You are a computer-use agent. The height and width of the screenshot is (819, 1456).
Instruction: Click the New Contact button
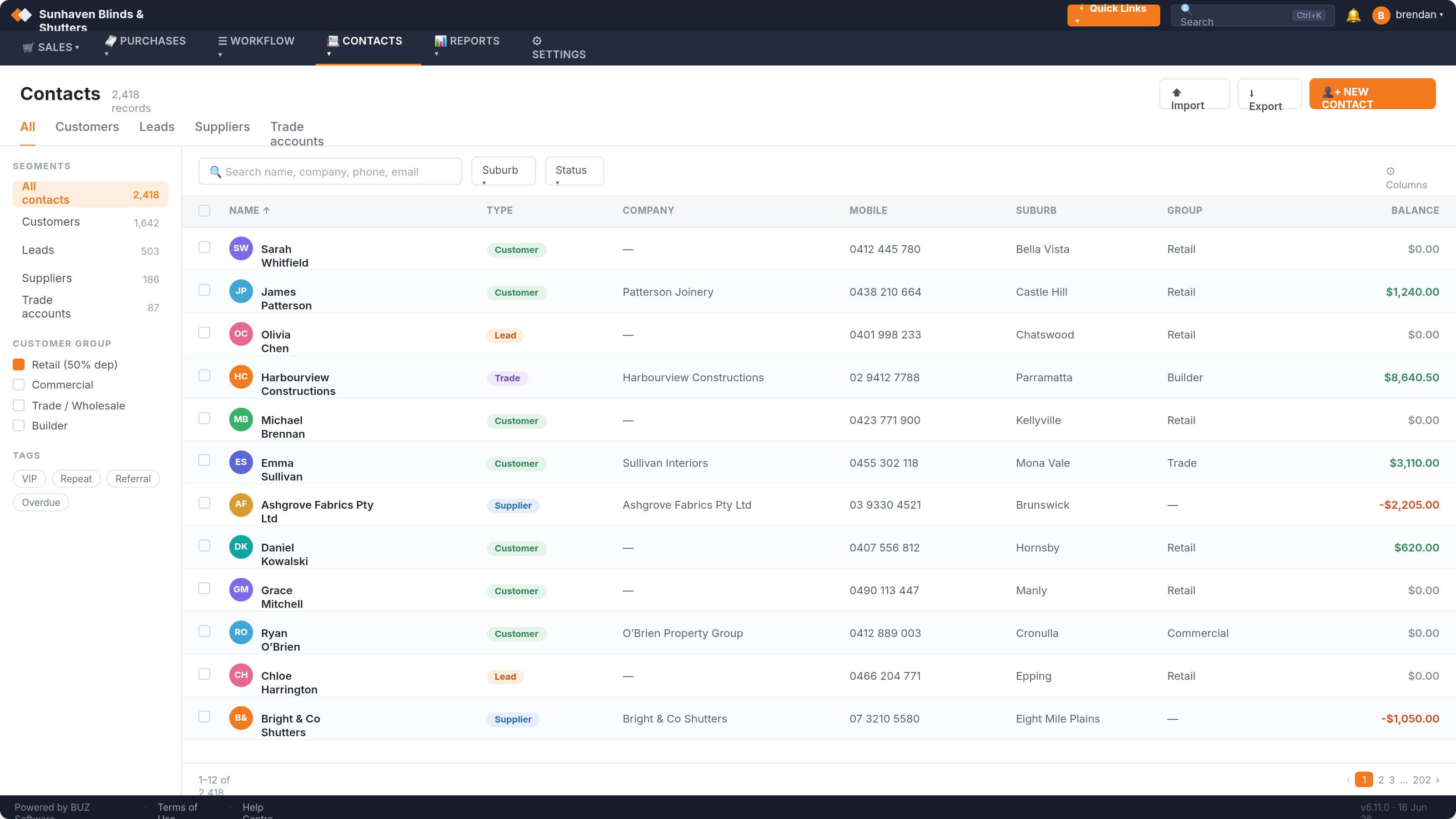[x=1372, y=94]
